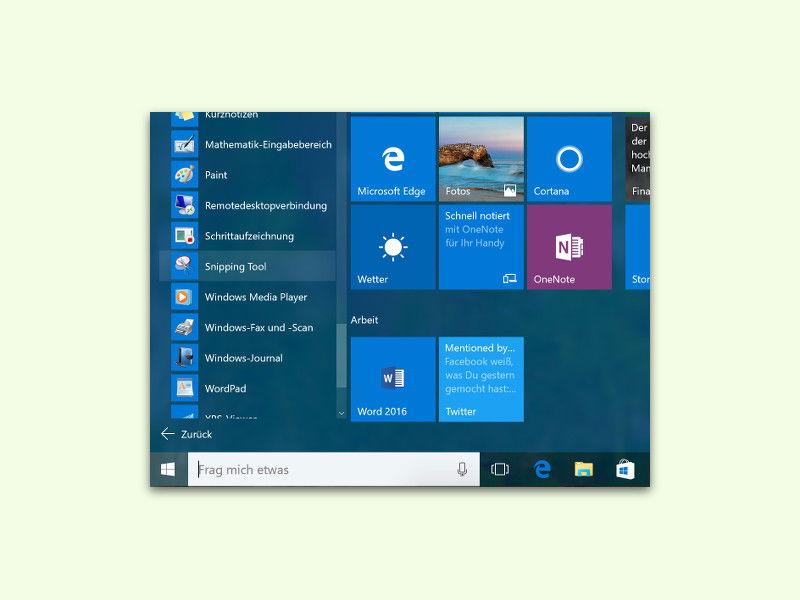
Task: Focus the 'Frag mich etwas' search box
Action: tap(334, 469)
